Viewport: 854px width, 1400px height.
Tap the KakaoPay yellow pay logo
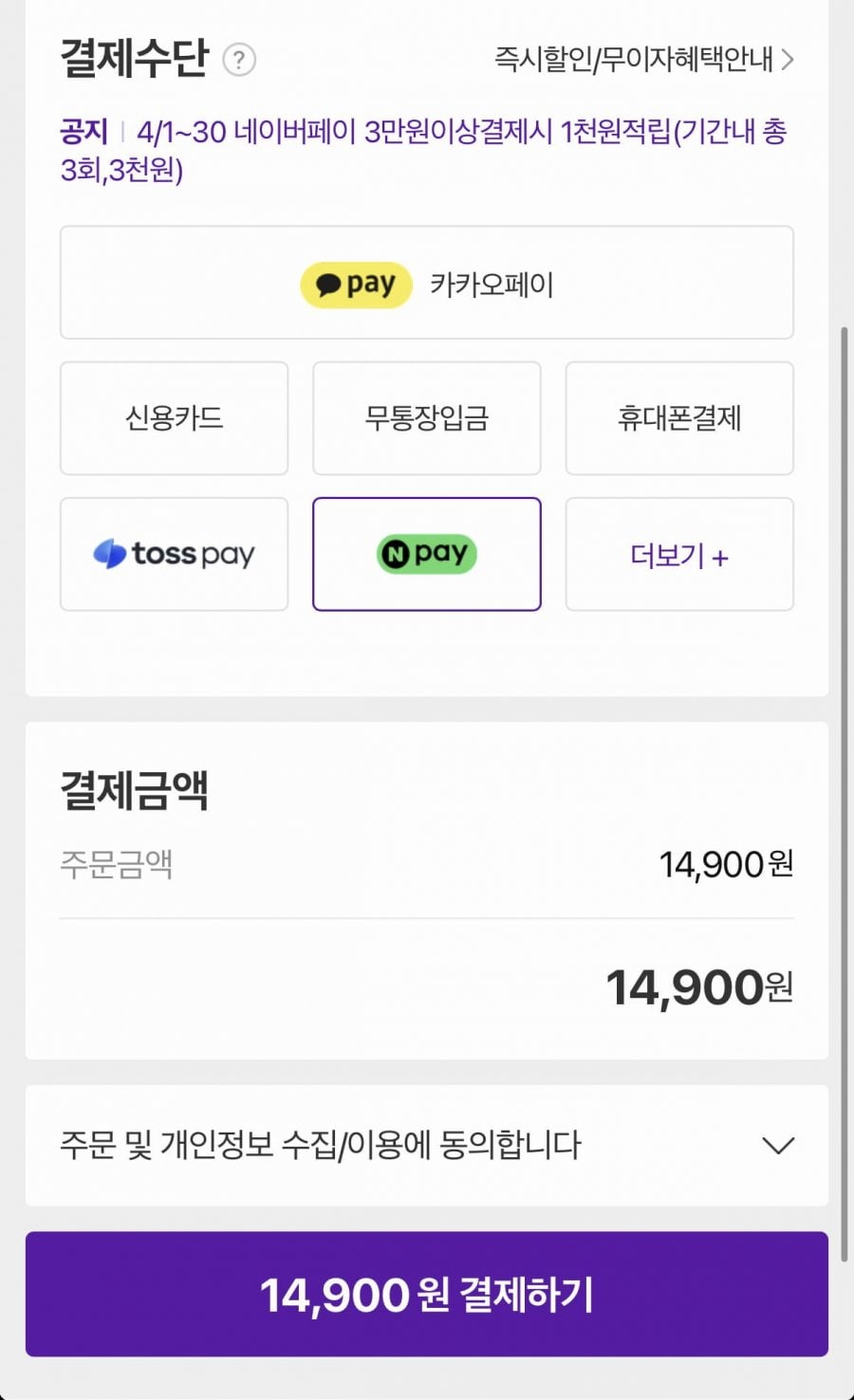[x=356, y=285]
